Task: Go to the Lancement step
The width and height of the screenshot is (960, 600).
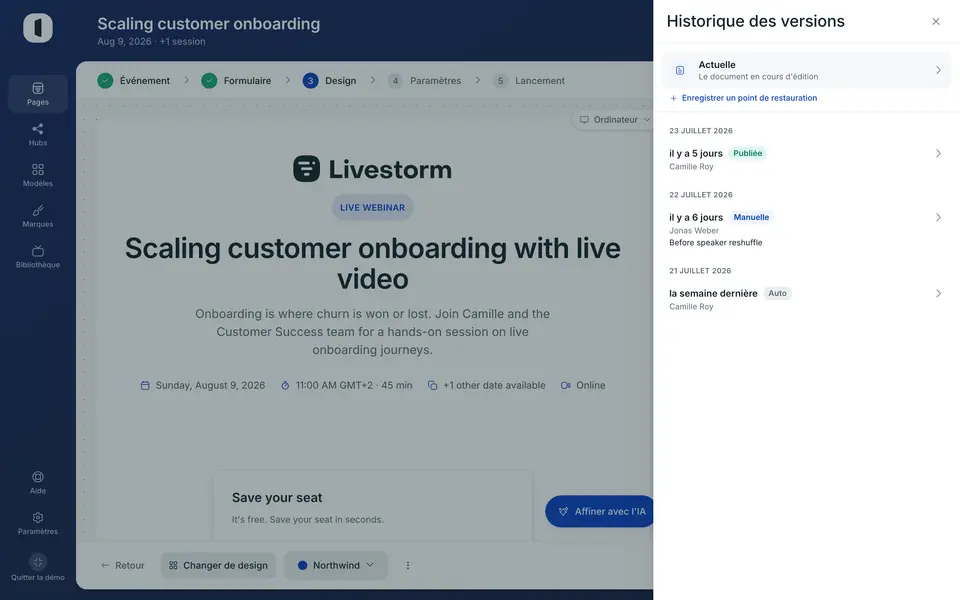Action: [x=530, y=80]
